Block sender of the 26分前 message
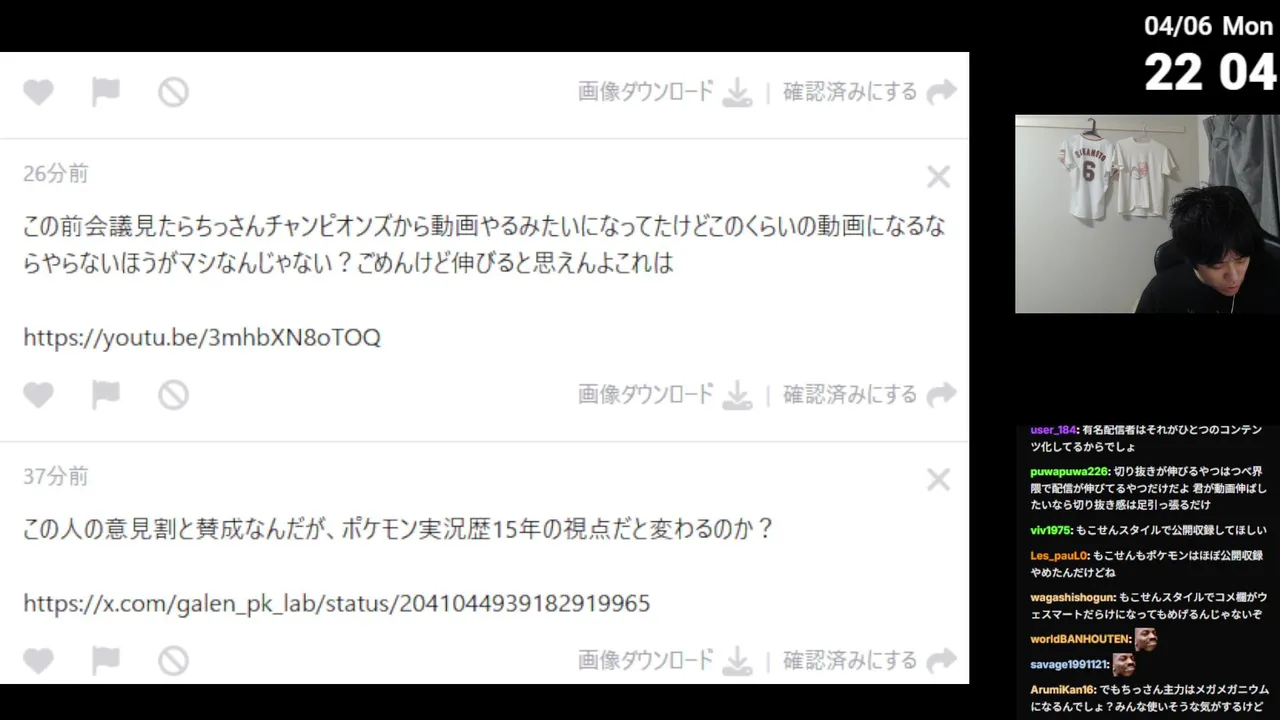 (173, 395)
